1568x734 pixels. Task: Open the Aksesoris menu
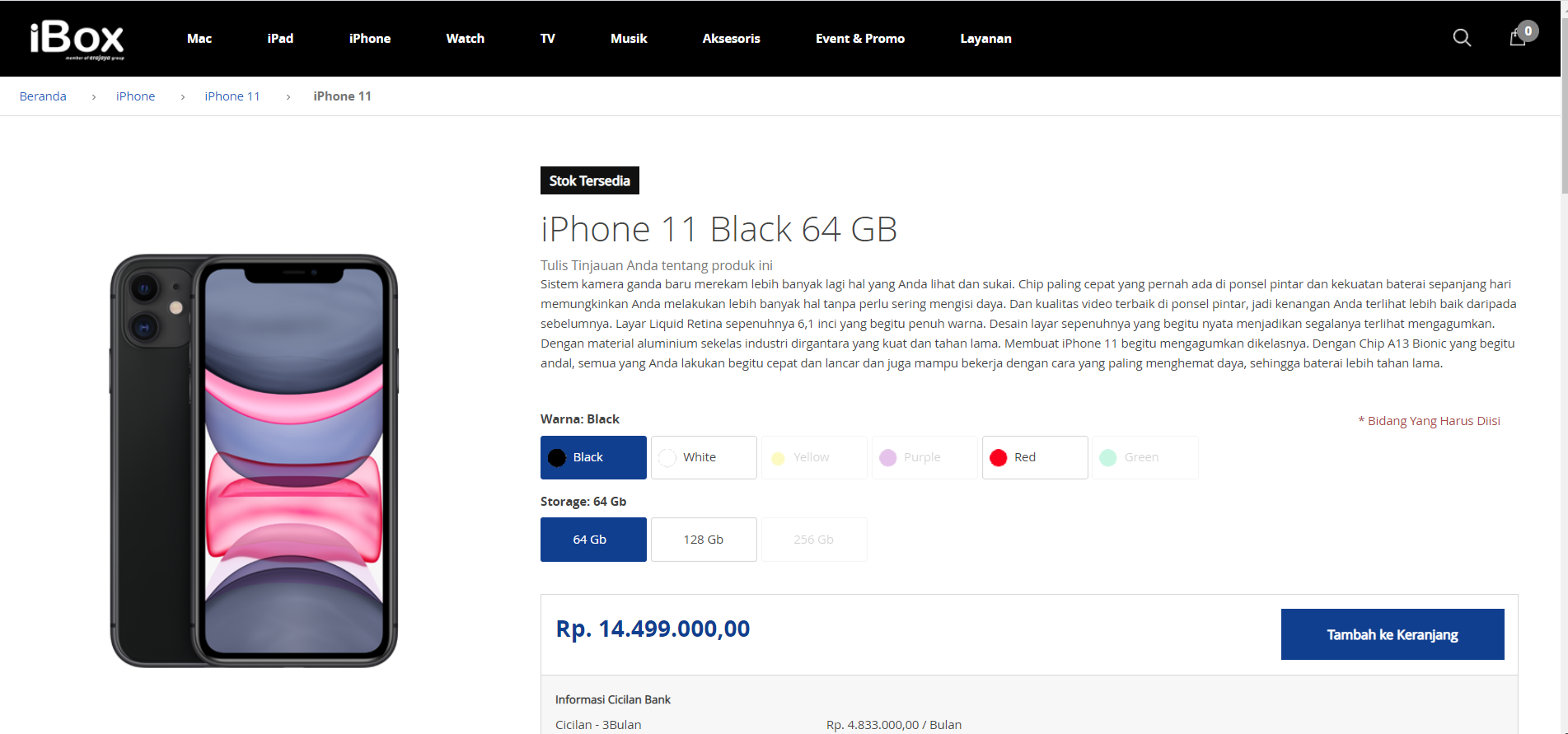coord(732,39)
